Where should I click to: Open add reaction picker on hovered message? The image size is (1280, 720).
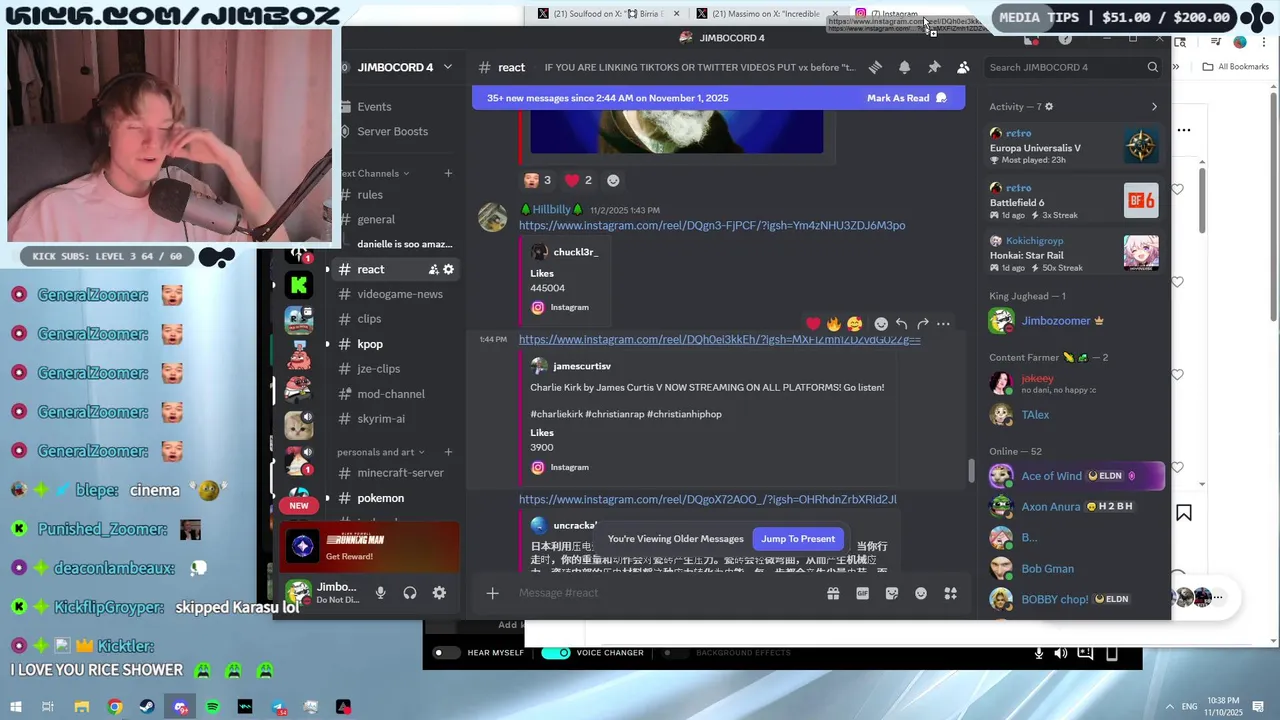coord(881,324)
